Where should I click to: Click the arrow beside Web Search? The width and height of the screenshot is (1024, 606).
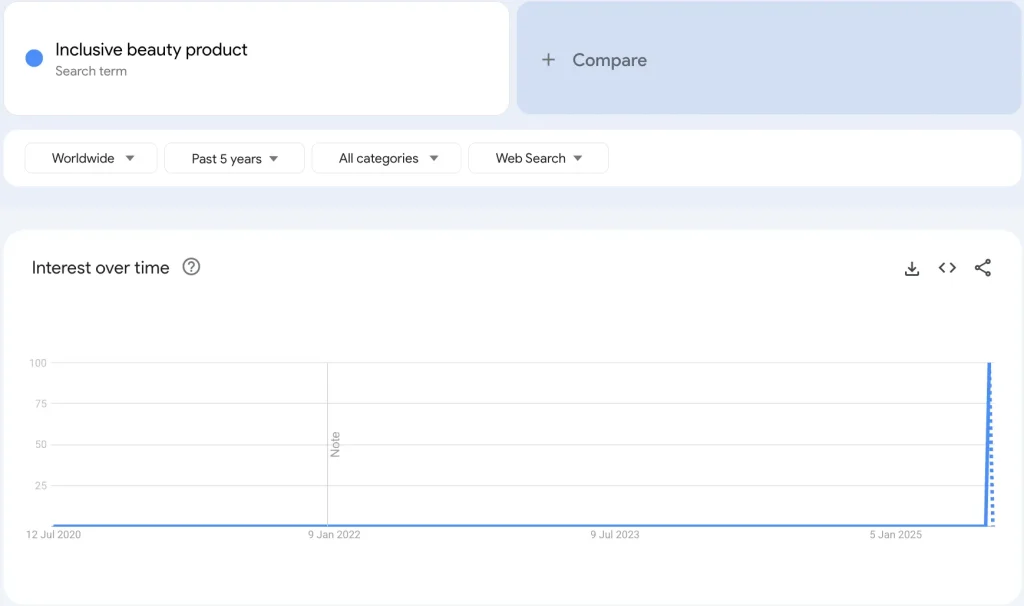coord(578,158)
